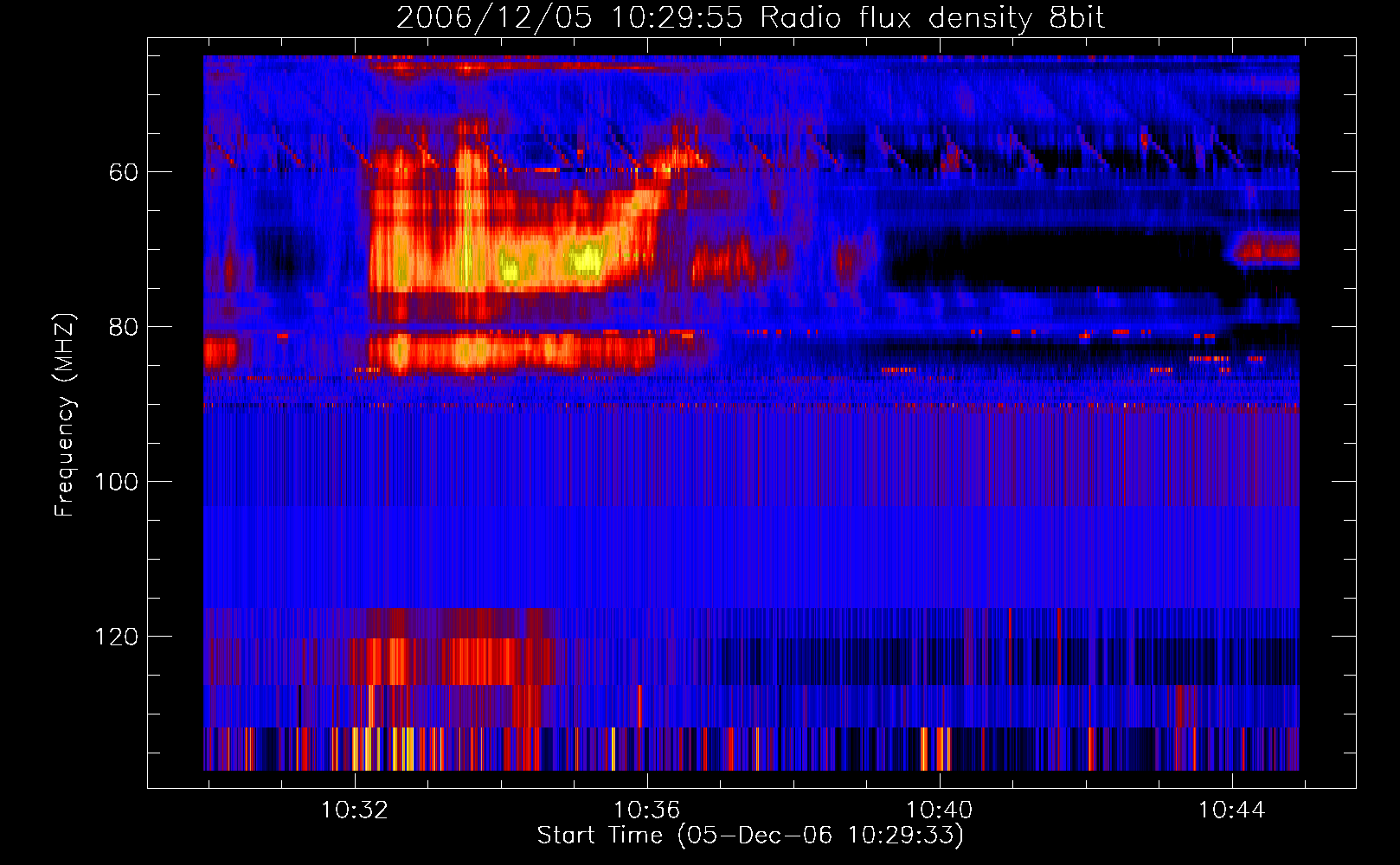Click the 'Frequency (MHZ)' axis label
This screenshot has width=1400, height=865.
[65, 415]
